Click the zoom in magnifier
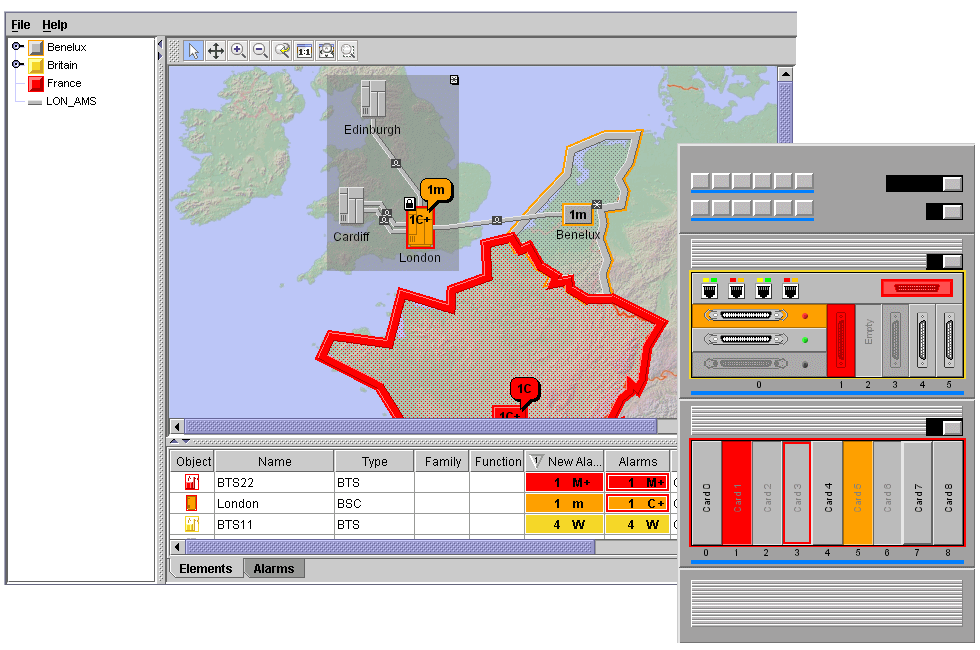The width and height of the screenshot is (980, 650). [x=238, y=51]
